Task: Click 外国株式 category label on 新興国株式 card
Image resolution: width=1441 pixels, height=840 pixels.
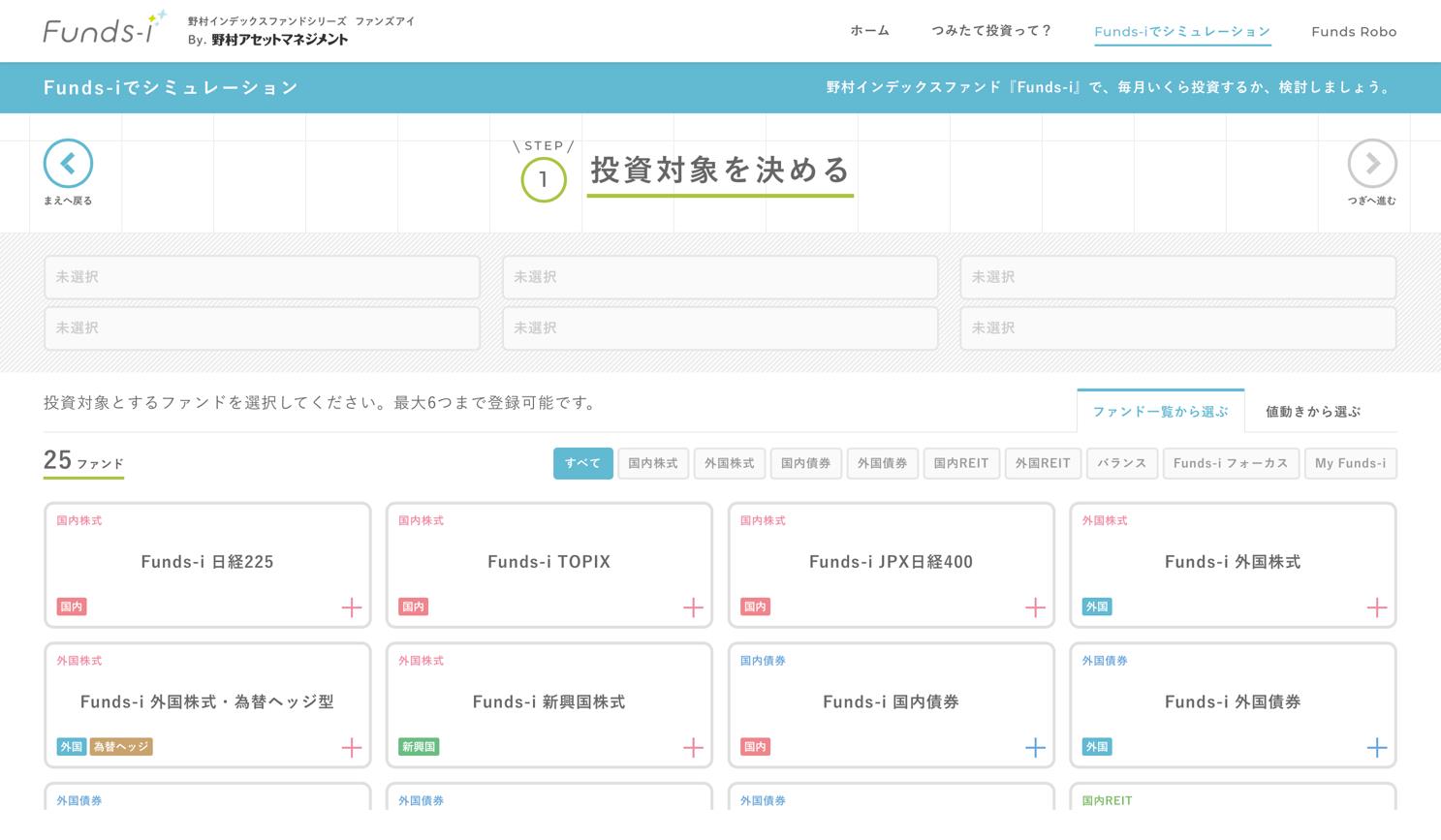Action: pos(421,660)
